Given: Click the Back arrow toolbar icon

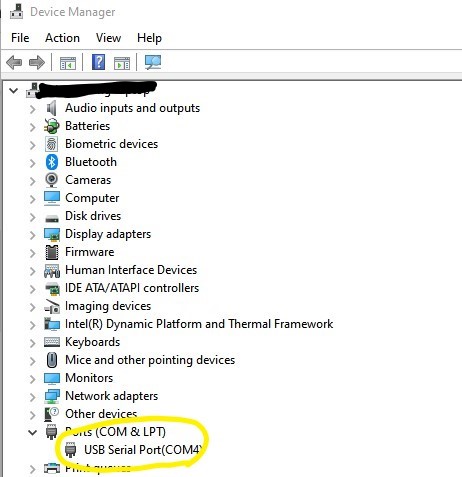Looking at the screenshot, I should [x=14, y=62].
